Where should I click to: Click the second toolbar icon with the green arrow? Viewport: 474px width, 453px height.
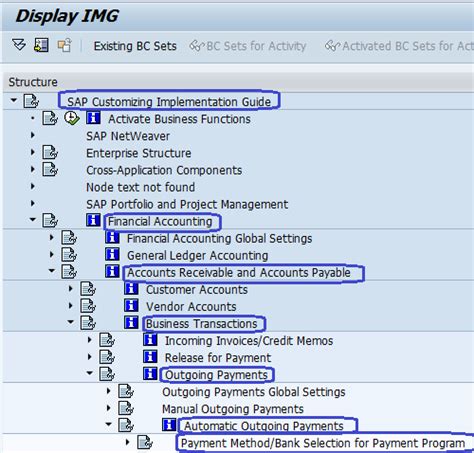click(x=41, y=45)
